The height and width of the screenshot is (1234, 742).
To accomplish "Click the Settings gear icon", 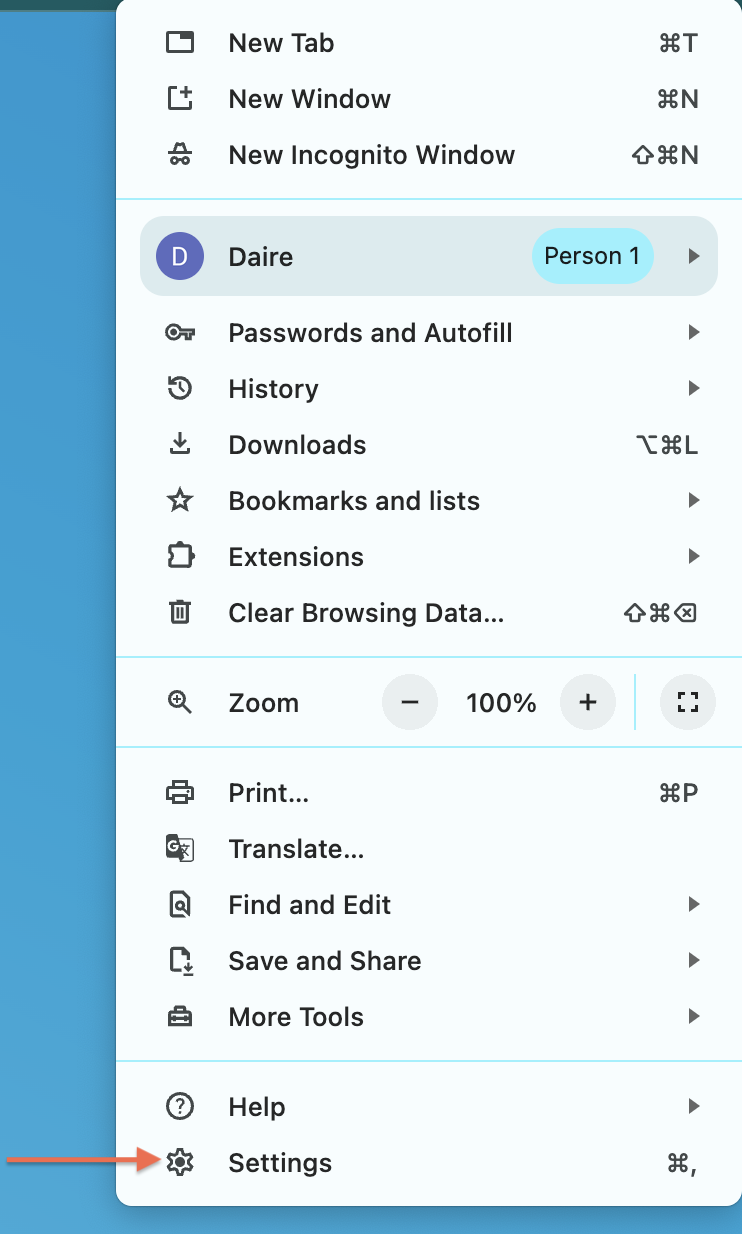I will coord(180,1162).
